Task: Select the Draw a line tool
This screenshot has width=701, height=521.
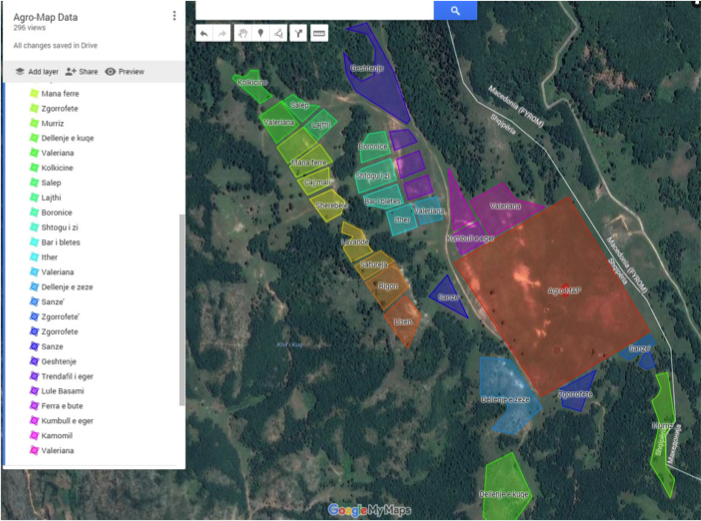Action: [278, 33]
